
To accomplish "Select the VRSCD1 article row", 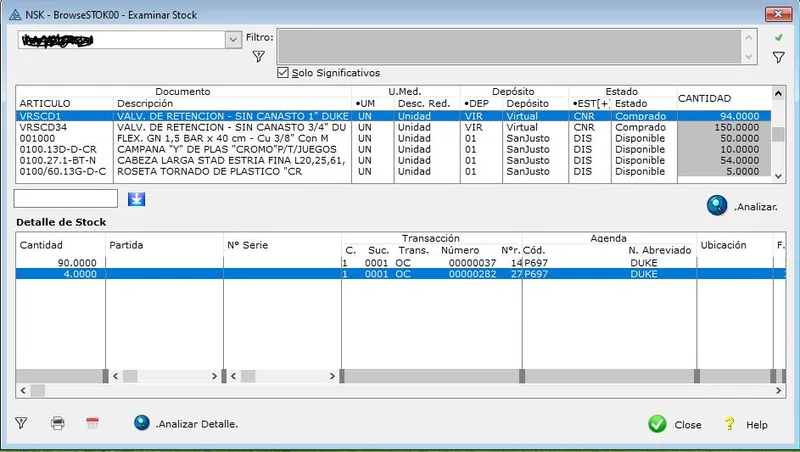I will tap(393, 116).
